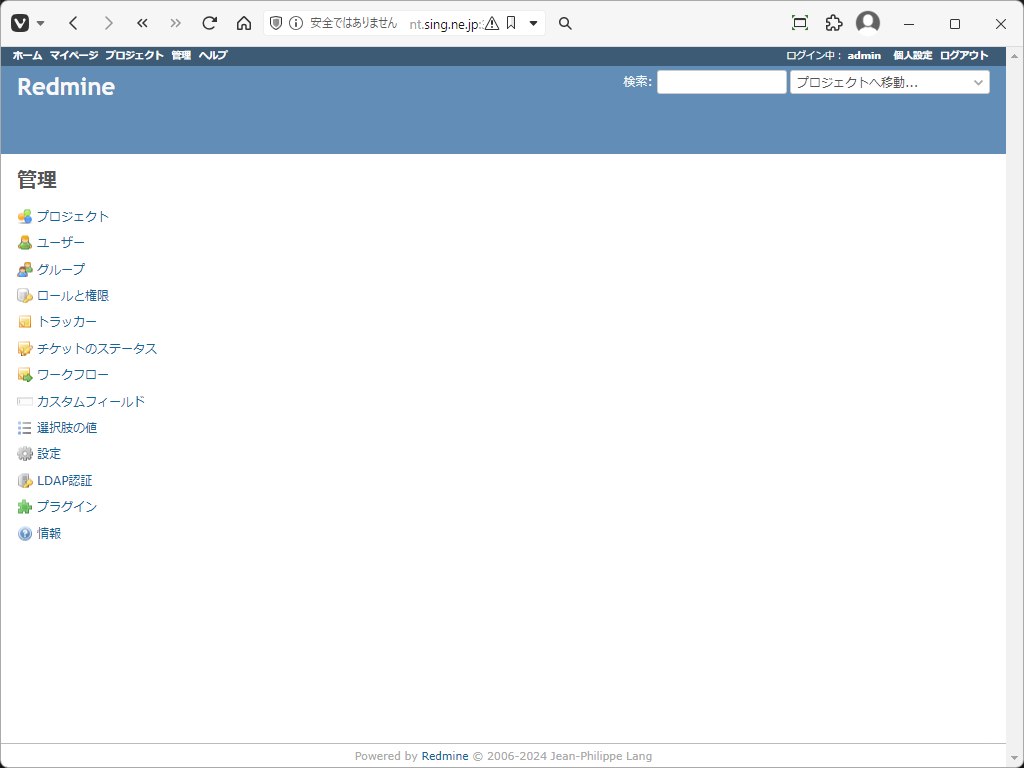Click the issue status icon beside チケットのステータス
The height and width of the screenshot is (768, 1024).
[25, 349]
